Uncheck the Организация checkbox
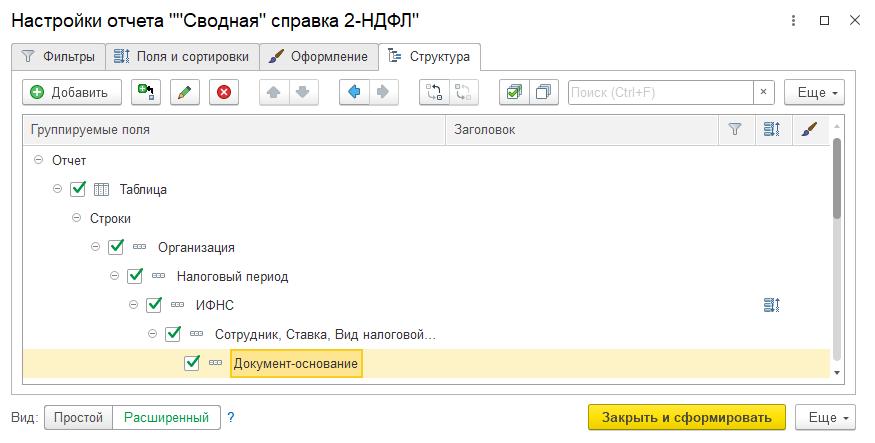The width and height of the screenshot is (875, 443). pyautogui.click(x=116, y=247)
